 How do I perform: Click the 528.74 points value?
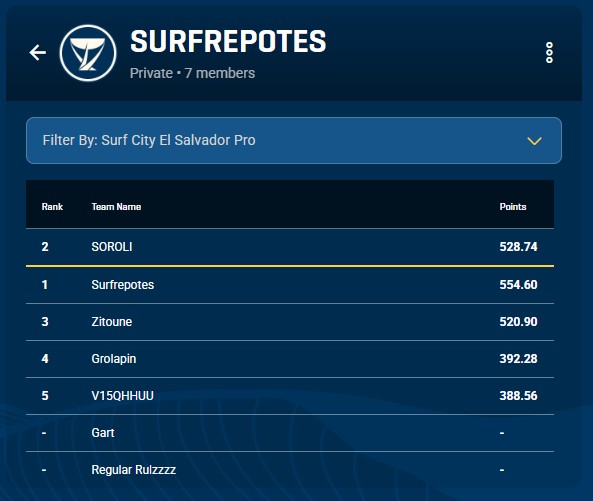click(518, 247)
